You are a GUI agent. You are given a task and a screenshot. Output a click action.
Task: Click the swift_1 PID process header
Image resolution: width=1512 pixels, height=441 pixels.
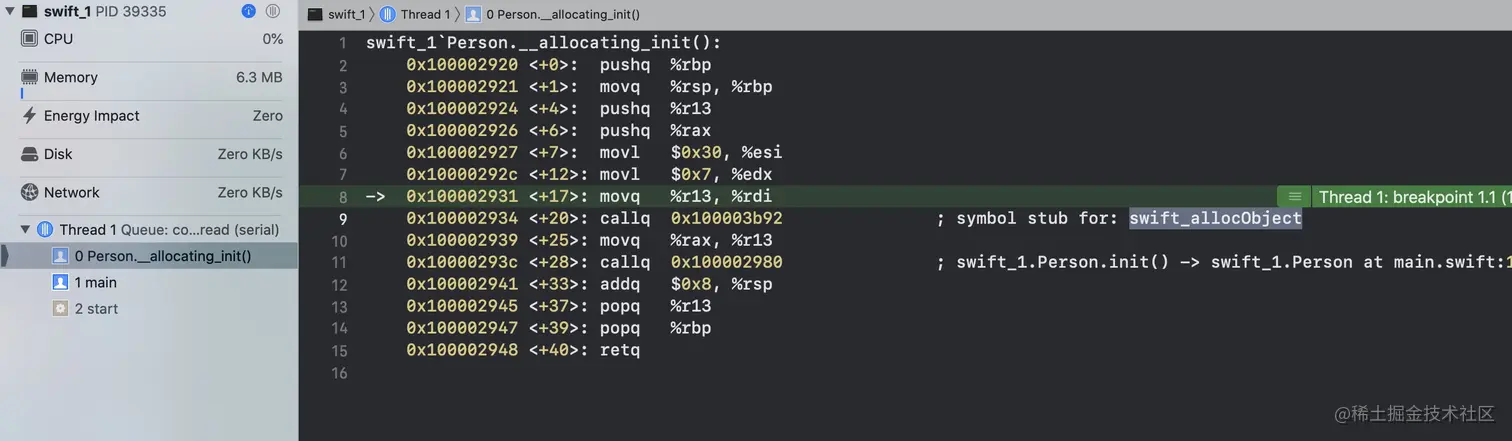pyautogui.click(x=107, y=12)
